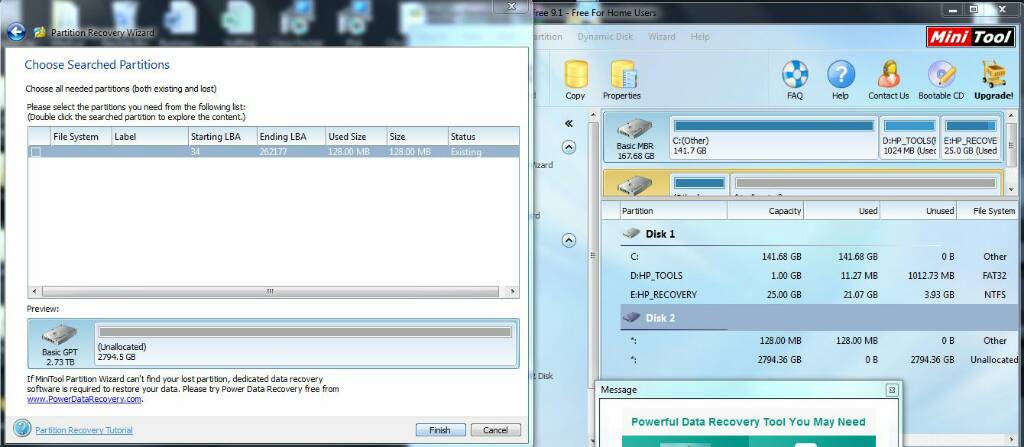Select the Unallocated 2794.5 GB preview bar
This screenshot has height=447, width=1024.
click(305, 344)
